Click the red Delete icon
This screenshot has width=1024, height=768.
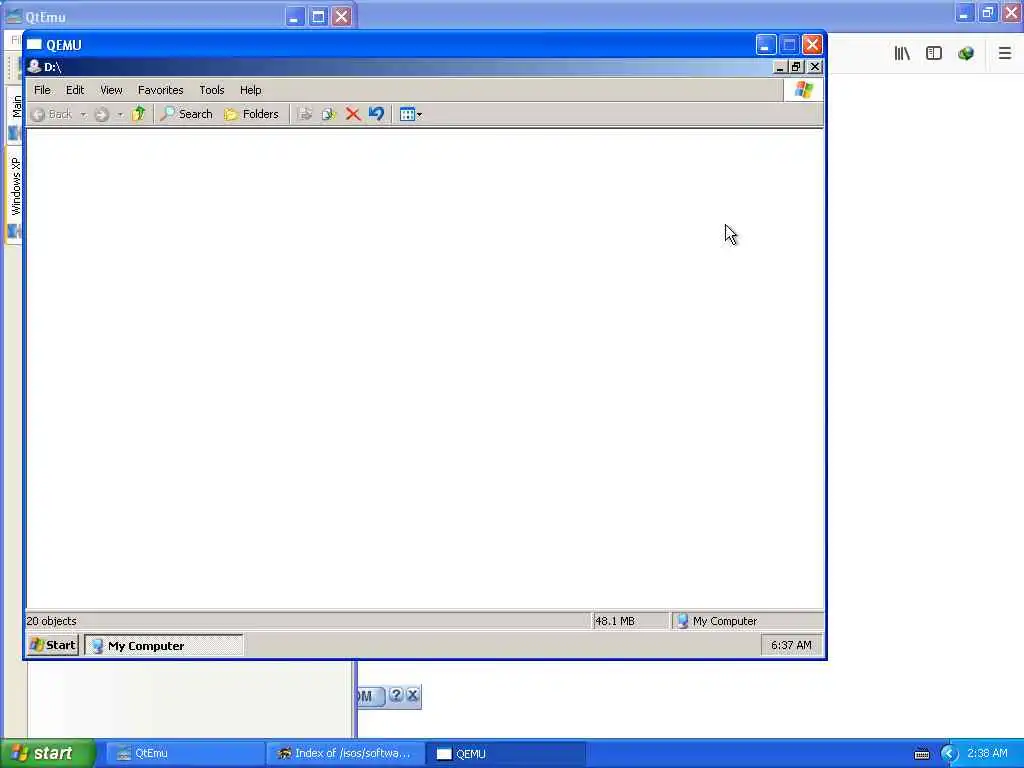coord(353,114)
